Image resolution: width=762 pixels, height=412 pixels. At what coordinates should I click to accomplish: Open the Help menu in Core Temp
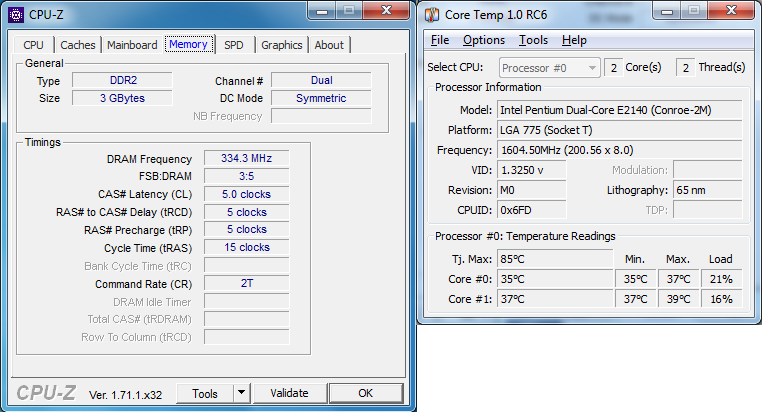(574, 40)
